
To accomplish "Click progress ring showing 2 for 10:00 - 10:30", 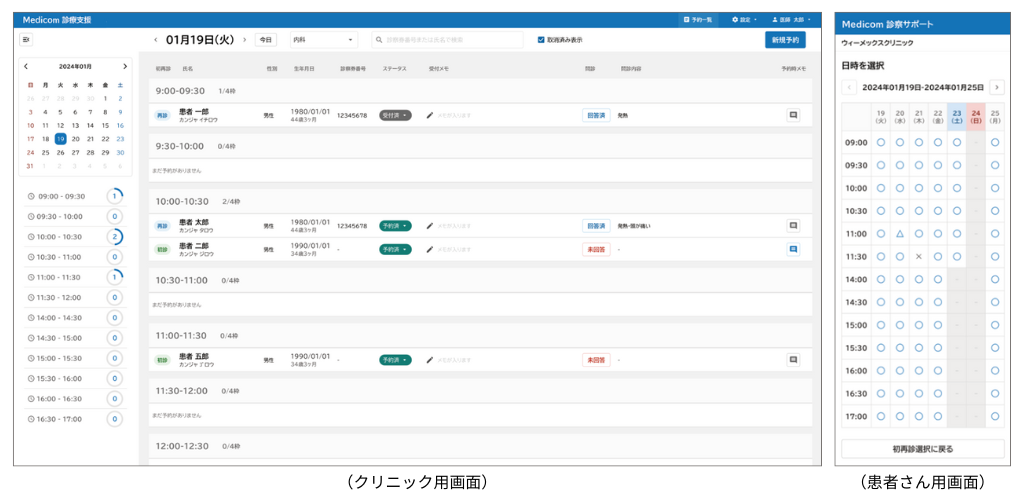I will [x=114, y=236].
